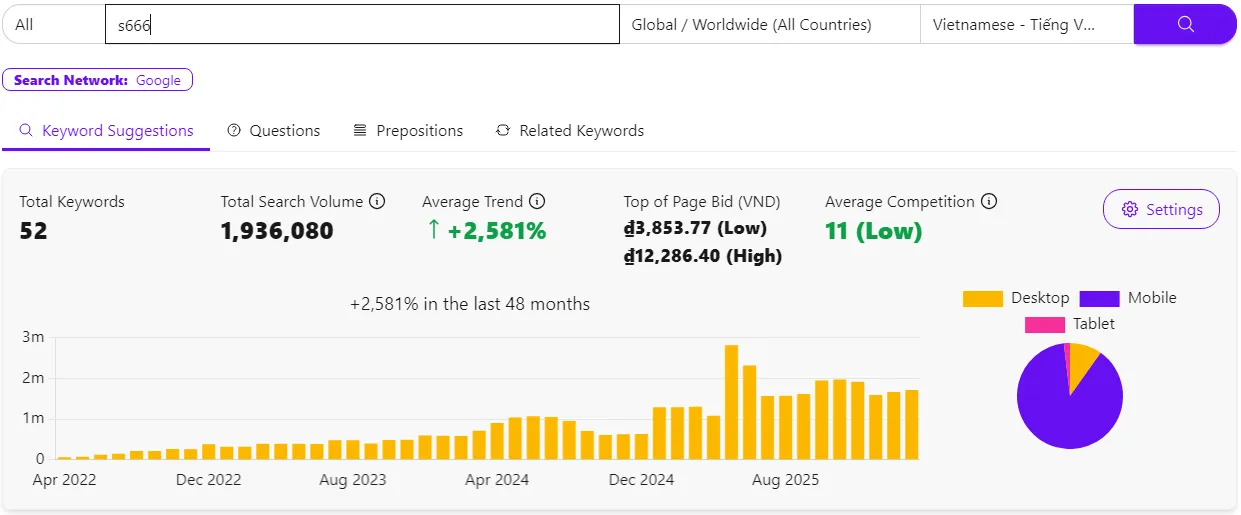Switch to the Related Keywords tab
This screenshot has width=1241, height=515.
tap(570, 131)
